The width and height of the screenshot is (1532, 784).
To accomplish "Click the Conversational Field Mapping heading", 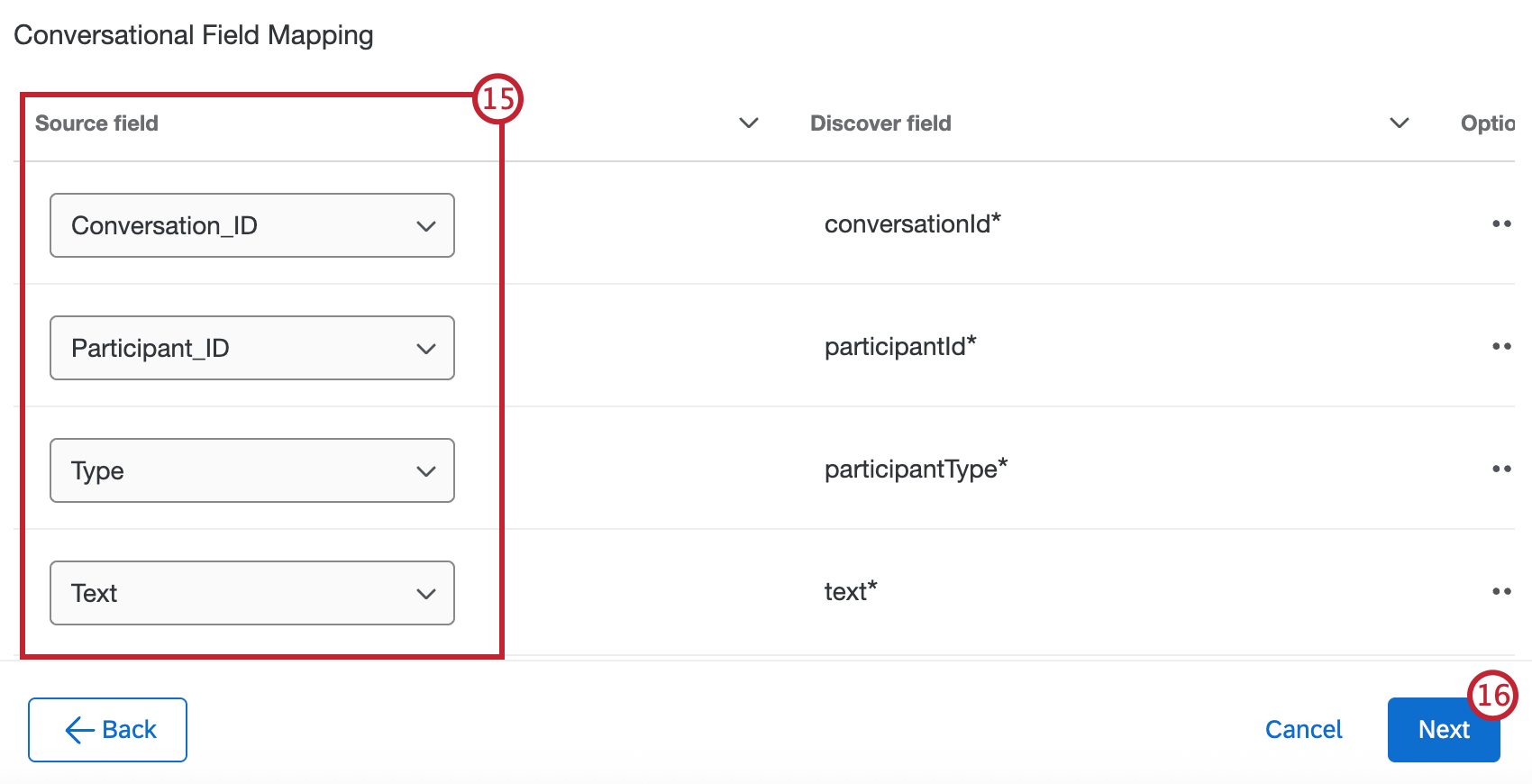I will coord(194,35).
